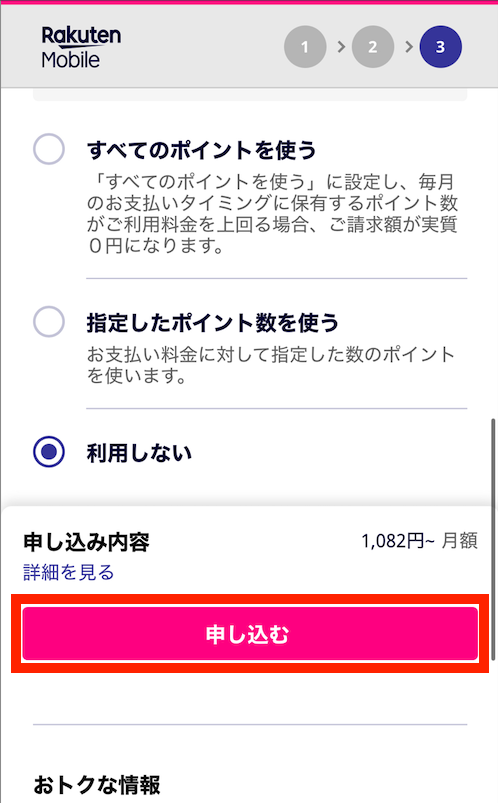The width and height of the screenshot is (498, 803).
Task: Select 指定したポイント数を使う radio button
Action: point(49,322)
